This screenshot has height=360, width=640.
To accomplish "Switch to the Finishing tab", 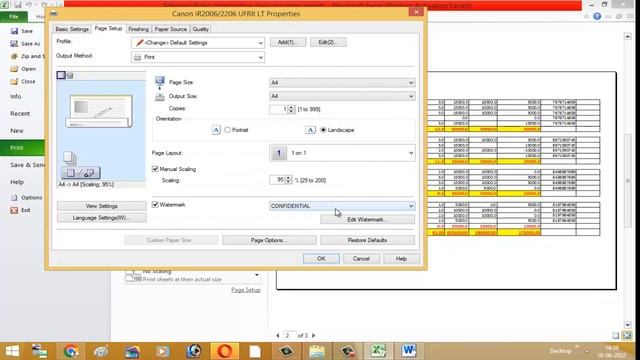I will 138,29.
